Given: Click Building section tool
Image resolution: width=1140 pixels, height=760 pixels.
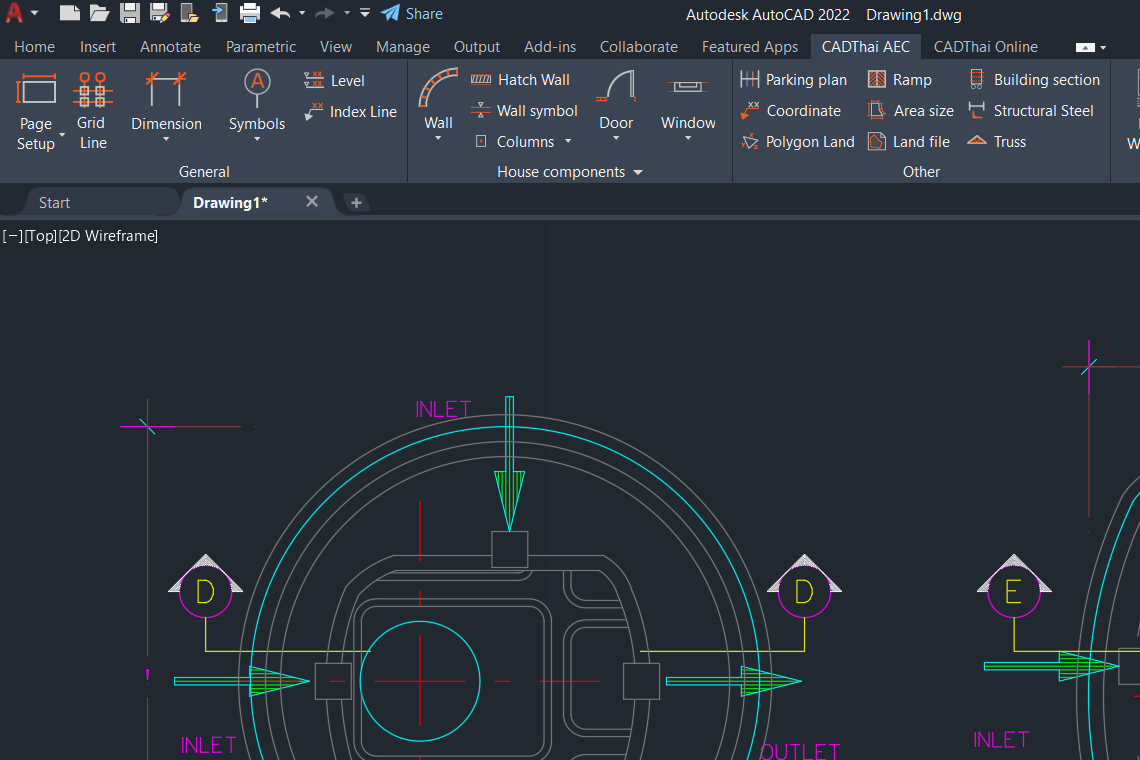Looking at the screenshot, I should point(1034,80).
